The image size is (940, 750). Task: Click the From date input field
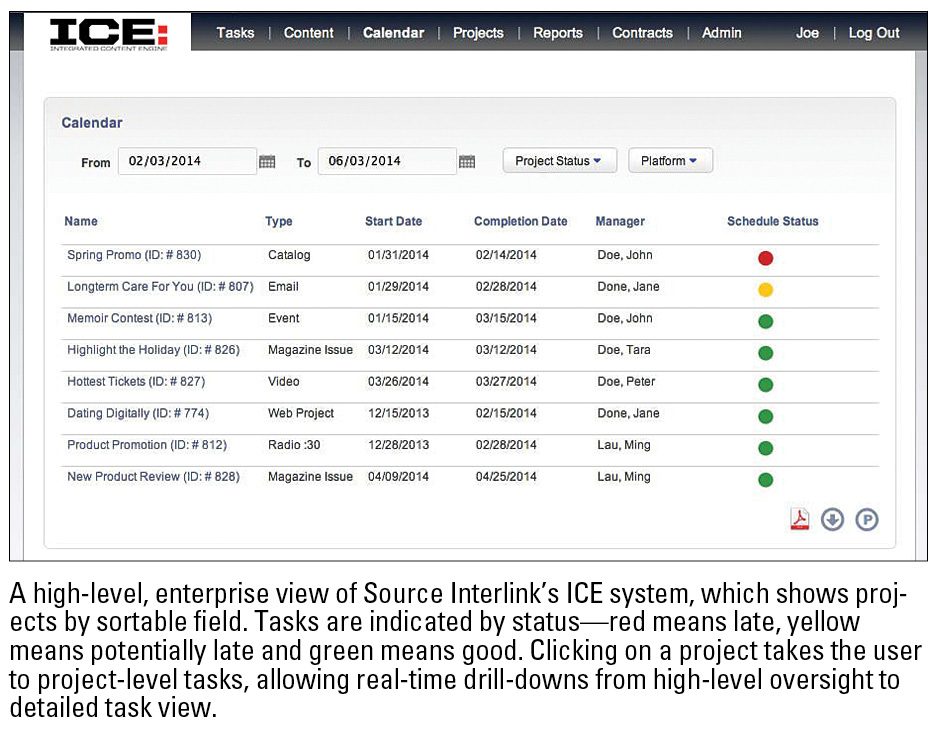(187, 161)
